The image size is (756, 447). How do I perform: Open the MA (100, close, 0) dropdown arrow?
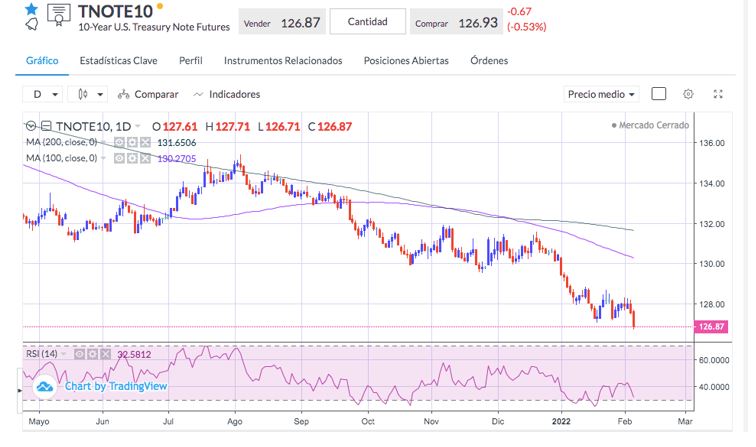click(x=103, y=158)
